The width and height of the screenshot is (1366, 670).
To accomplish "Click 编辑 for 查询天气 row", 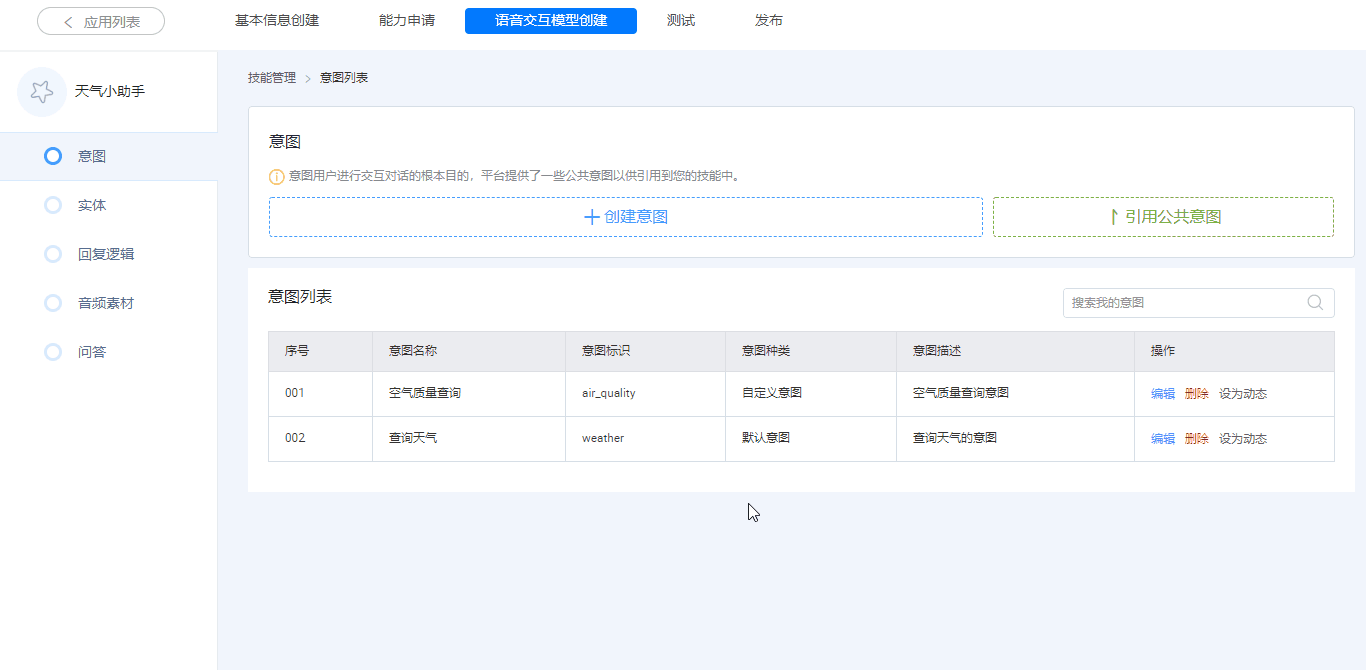I will [x=1163, y=439].
